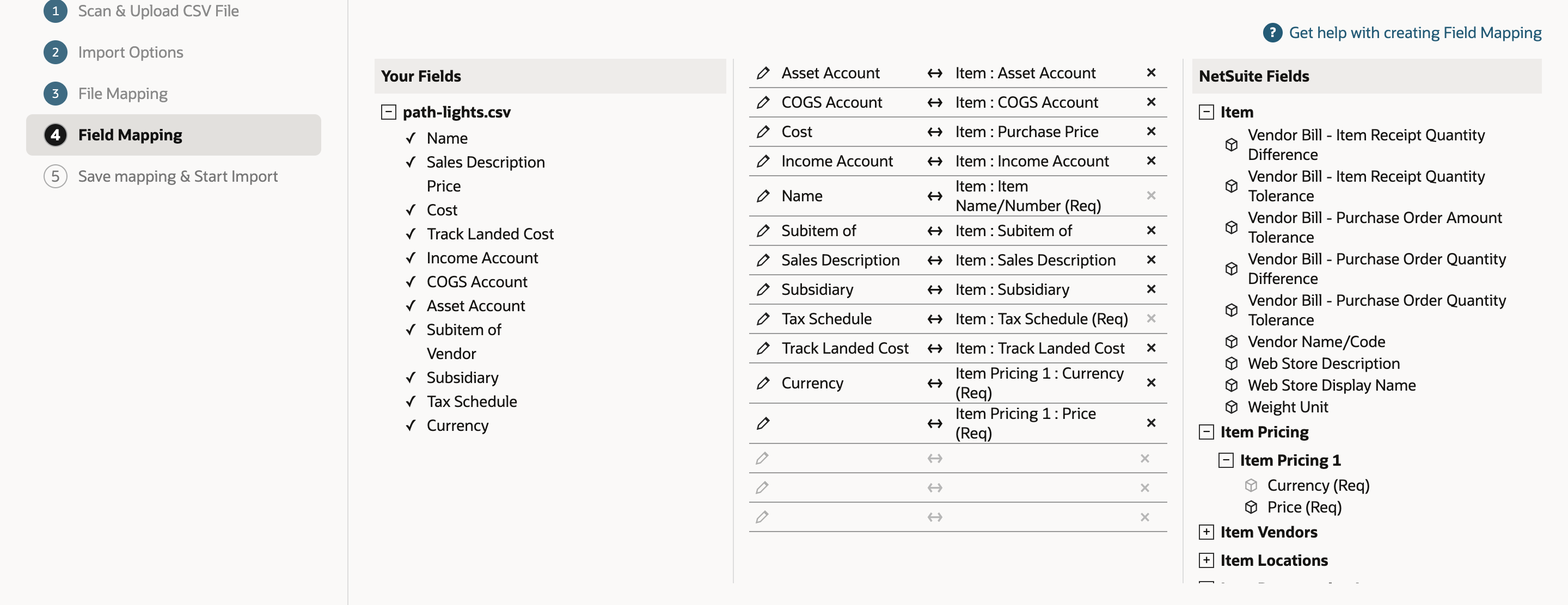
Task: Click the cube icon next to Price (Req)
Action: pyautogui.click(x=1250, y=507)
